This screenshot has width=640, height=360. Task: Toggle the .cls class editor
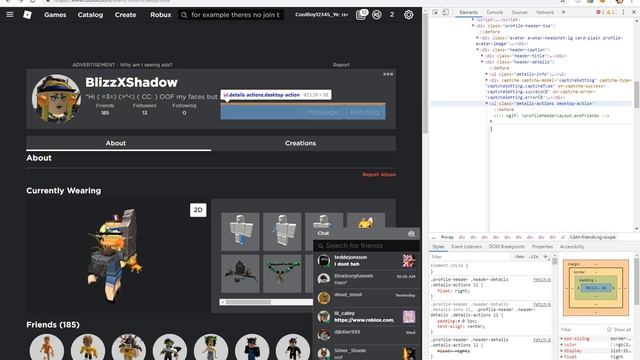(x=533, y=257)
